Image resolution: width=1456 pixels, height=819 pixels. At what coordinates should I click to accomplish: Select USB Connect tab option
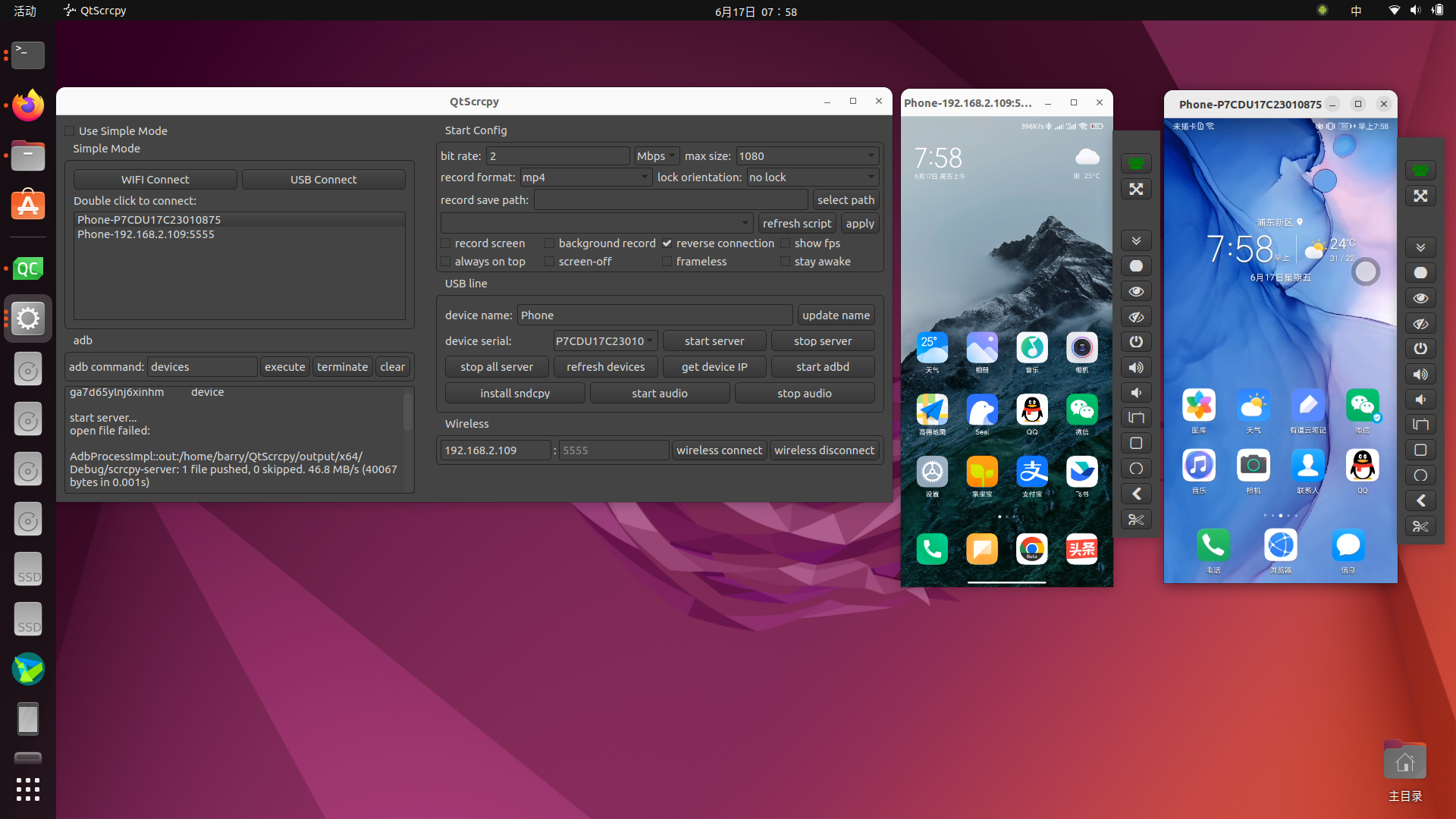[323, 179]
